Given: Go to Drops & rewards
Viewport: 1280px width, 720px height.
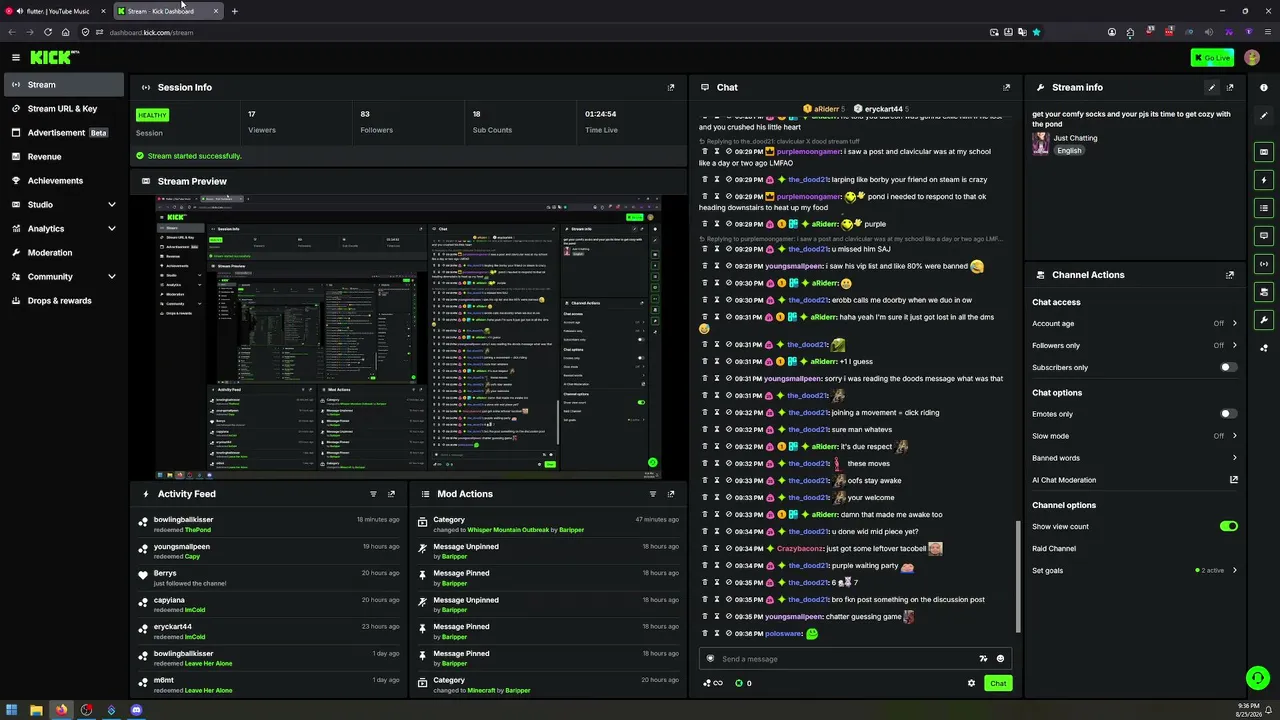Looking at the screenshot, I should click(62, 301).
